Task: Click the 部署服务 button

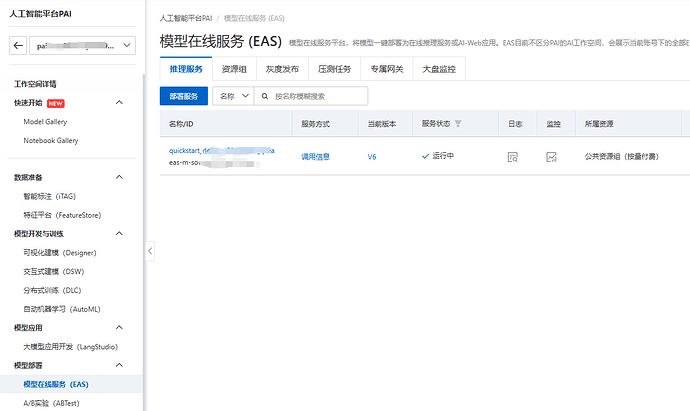Action: pyautogui.click(x=184, y=96)
